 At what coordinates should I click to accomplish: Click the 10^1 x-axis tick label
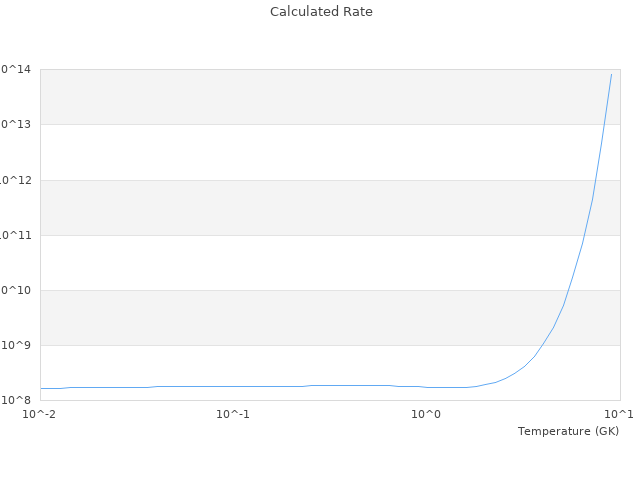pyautogui.click(x=619, y=414)
